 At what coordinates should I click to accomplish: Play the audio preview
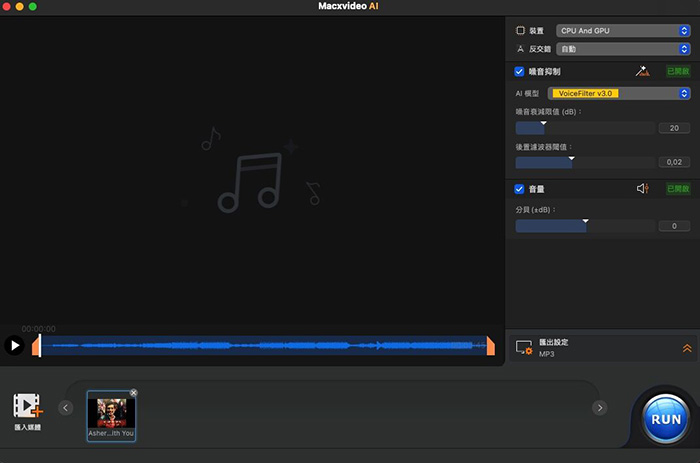(x=14, y=346)
